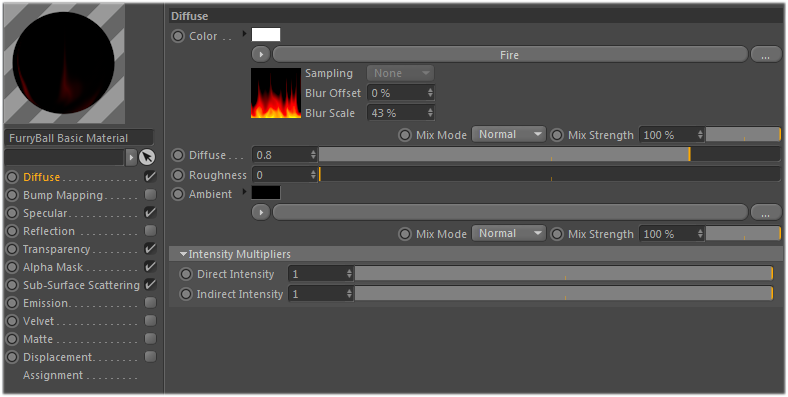Click animation dot of the Displacement channel
Viewport: 788px width, 397px height.
tap(12, 357)
